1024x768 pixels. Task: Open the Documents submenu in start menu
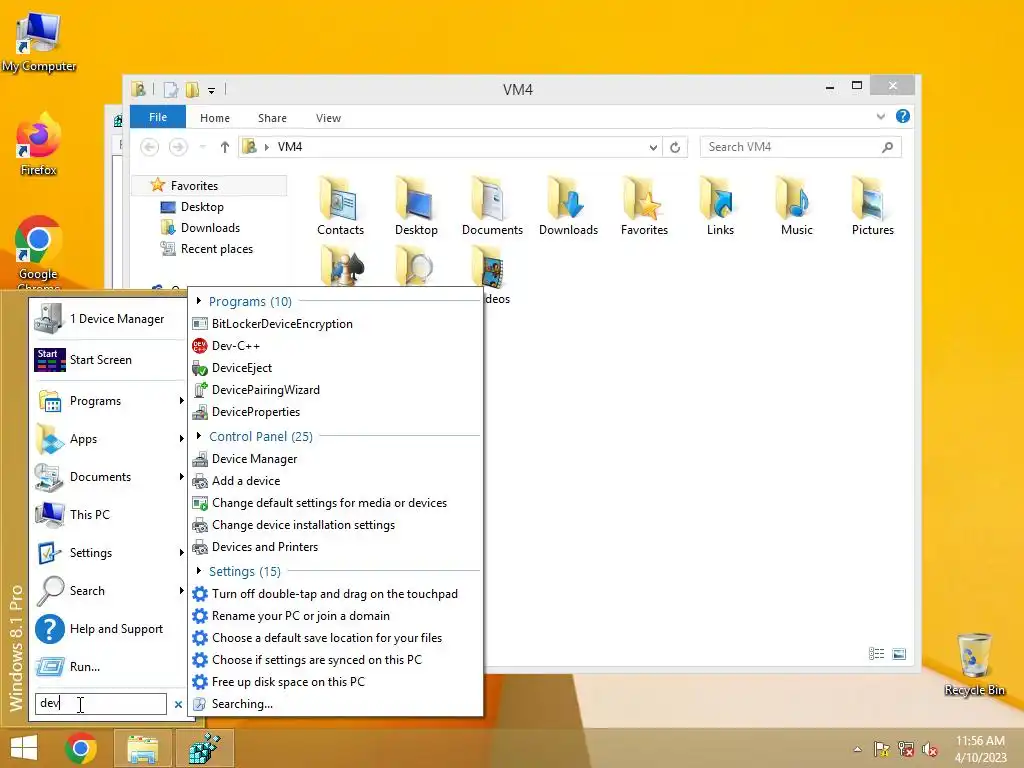108,477
